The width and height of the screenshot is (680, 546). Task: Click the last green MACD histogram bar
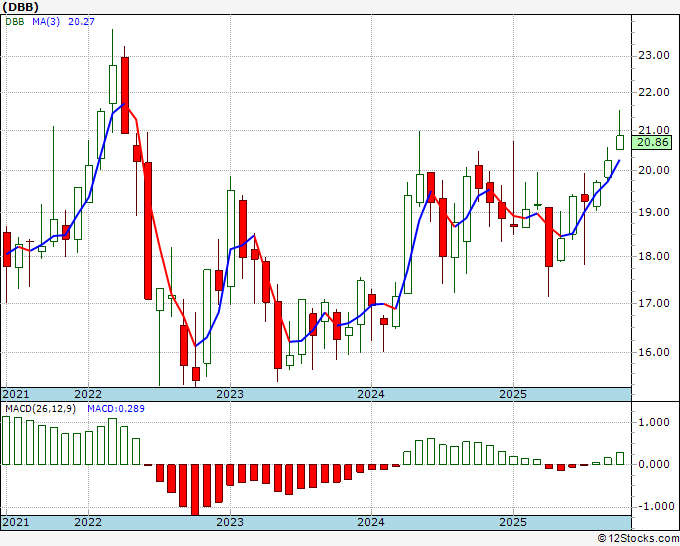[620, 458]
